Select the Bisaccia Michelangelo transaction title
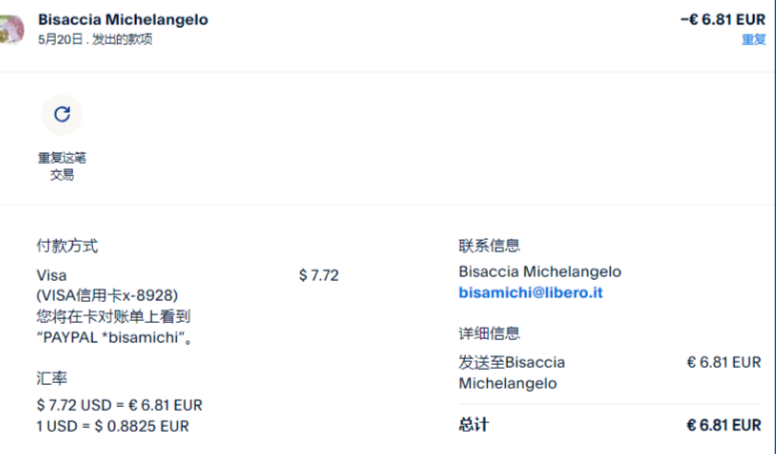 point(123,20)
